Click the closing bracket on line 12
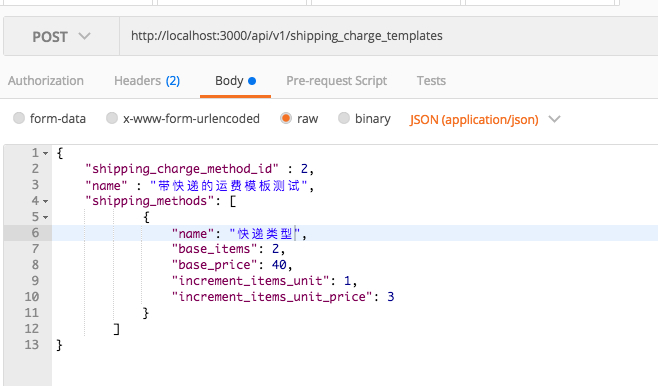The height and width of the screenshot is (386, 658). [x=117, y=329]
